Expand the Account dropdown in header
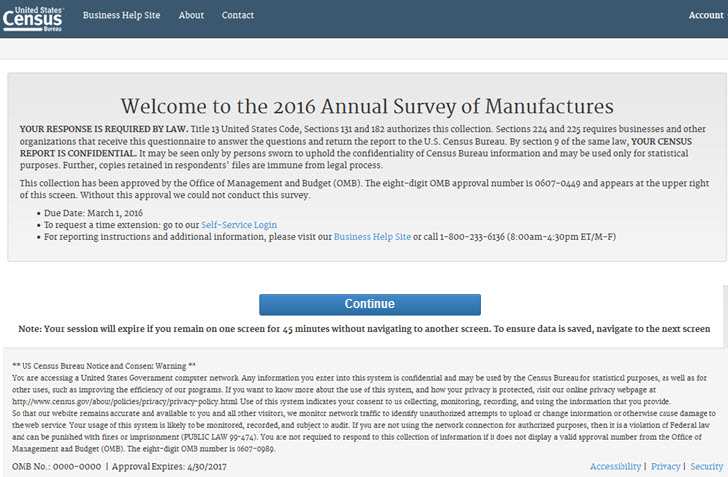 point(707,15)
